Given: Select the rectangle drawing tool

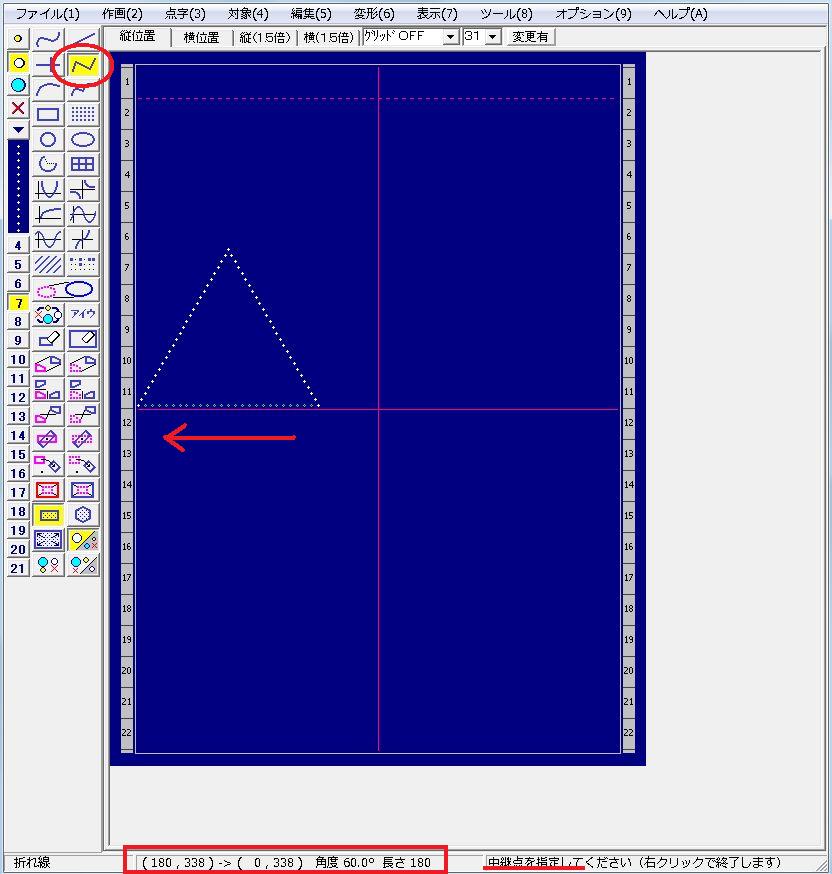Looking at the screenshot, I should (48, 114).
